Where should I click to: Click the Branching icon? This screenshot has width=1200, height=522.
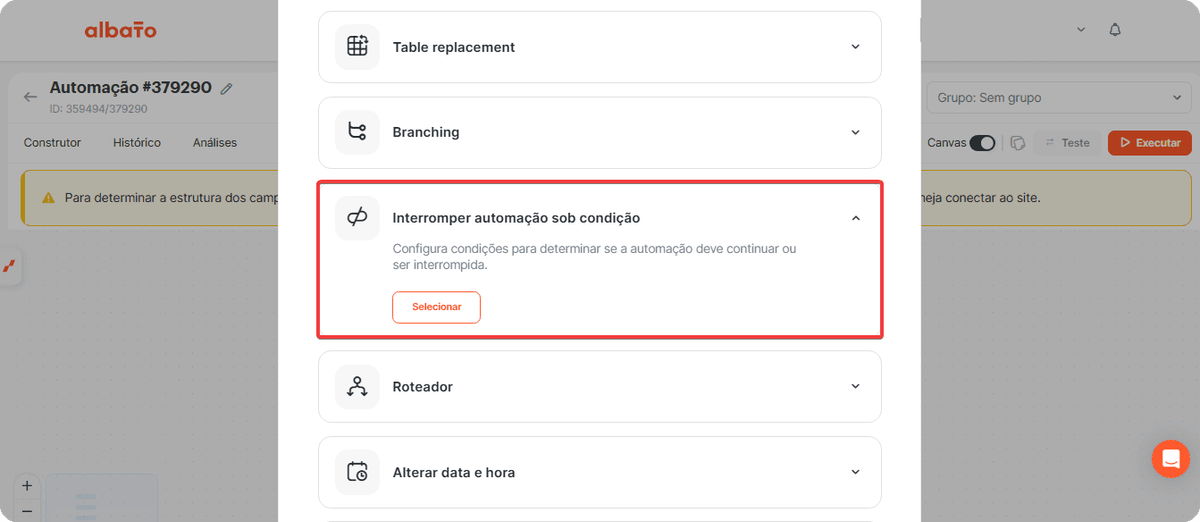[357, 132]
